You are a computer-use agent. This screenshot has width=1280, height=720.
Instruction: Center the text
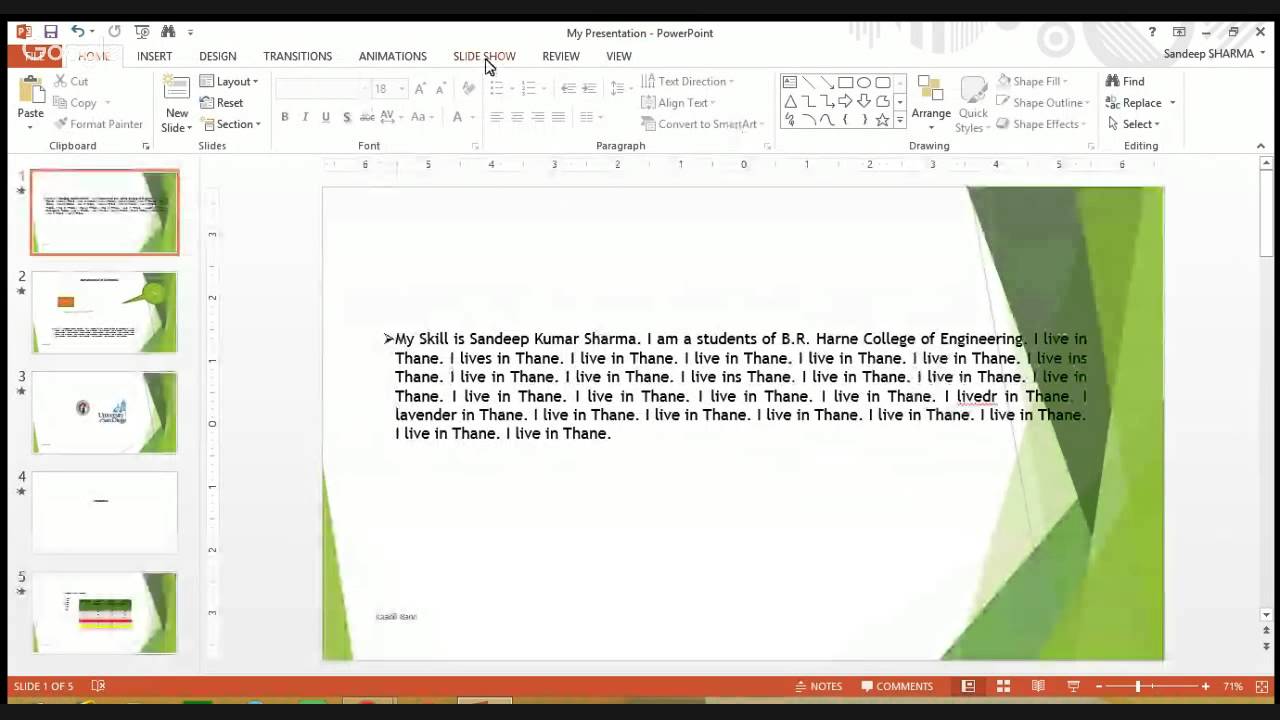coord(517,117)
